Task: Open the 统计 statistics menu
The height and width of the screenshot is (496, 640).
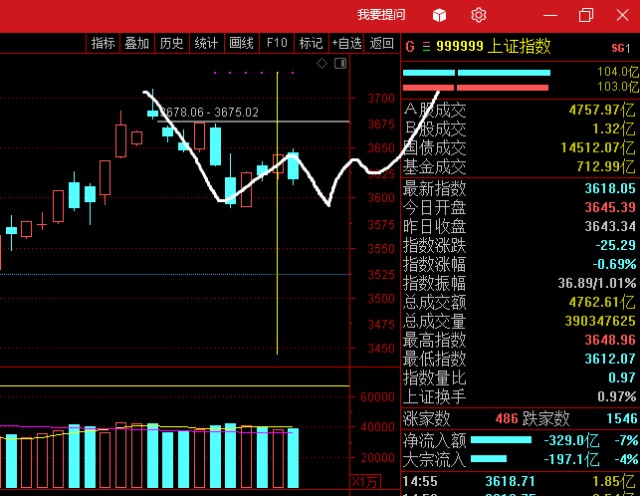Action: coord(206,43)
